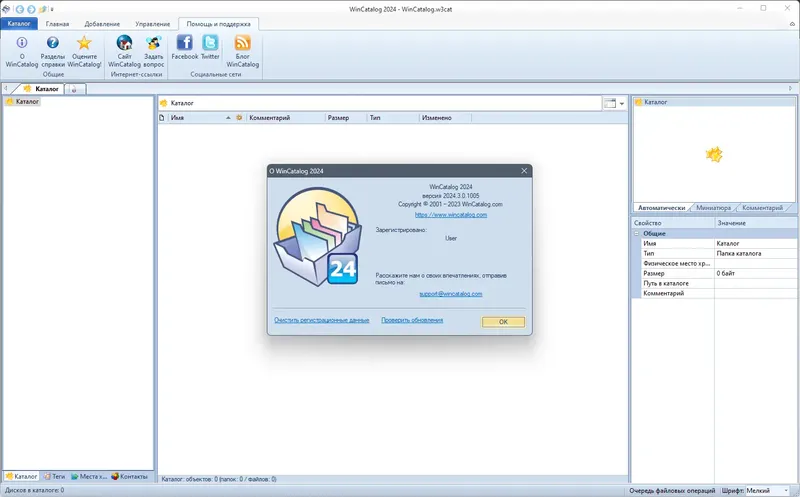Sort by the Размер column header
Image resolution: width=800 pixels, height=497 pixels.
click(x=345, y=118)
